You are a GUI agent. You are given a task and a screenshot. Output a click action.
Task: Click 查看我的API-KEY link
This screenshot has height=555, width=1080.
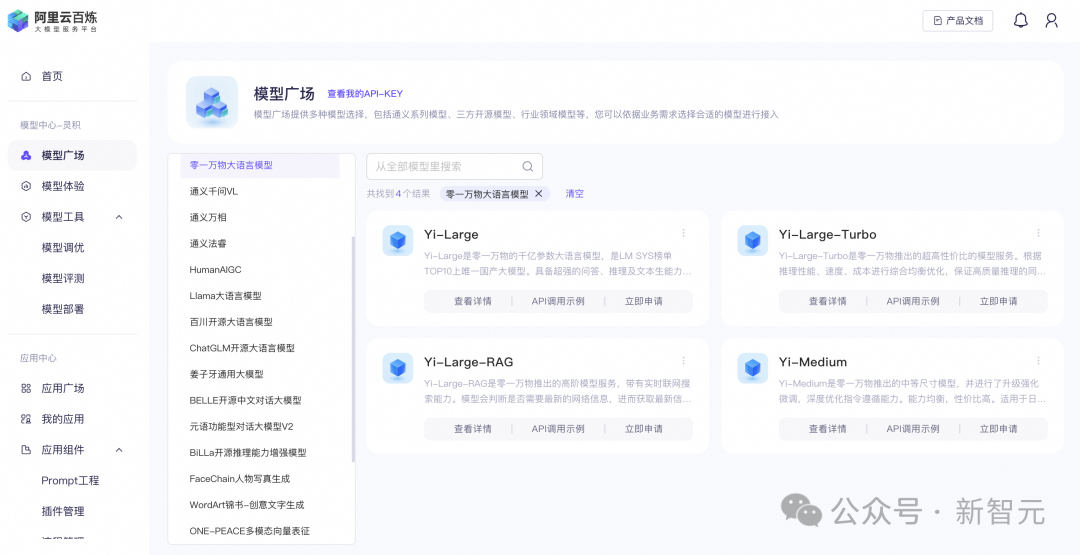coord(365,94)
